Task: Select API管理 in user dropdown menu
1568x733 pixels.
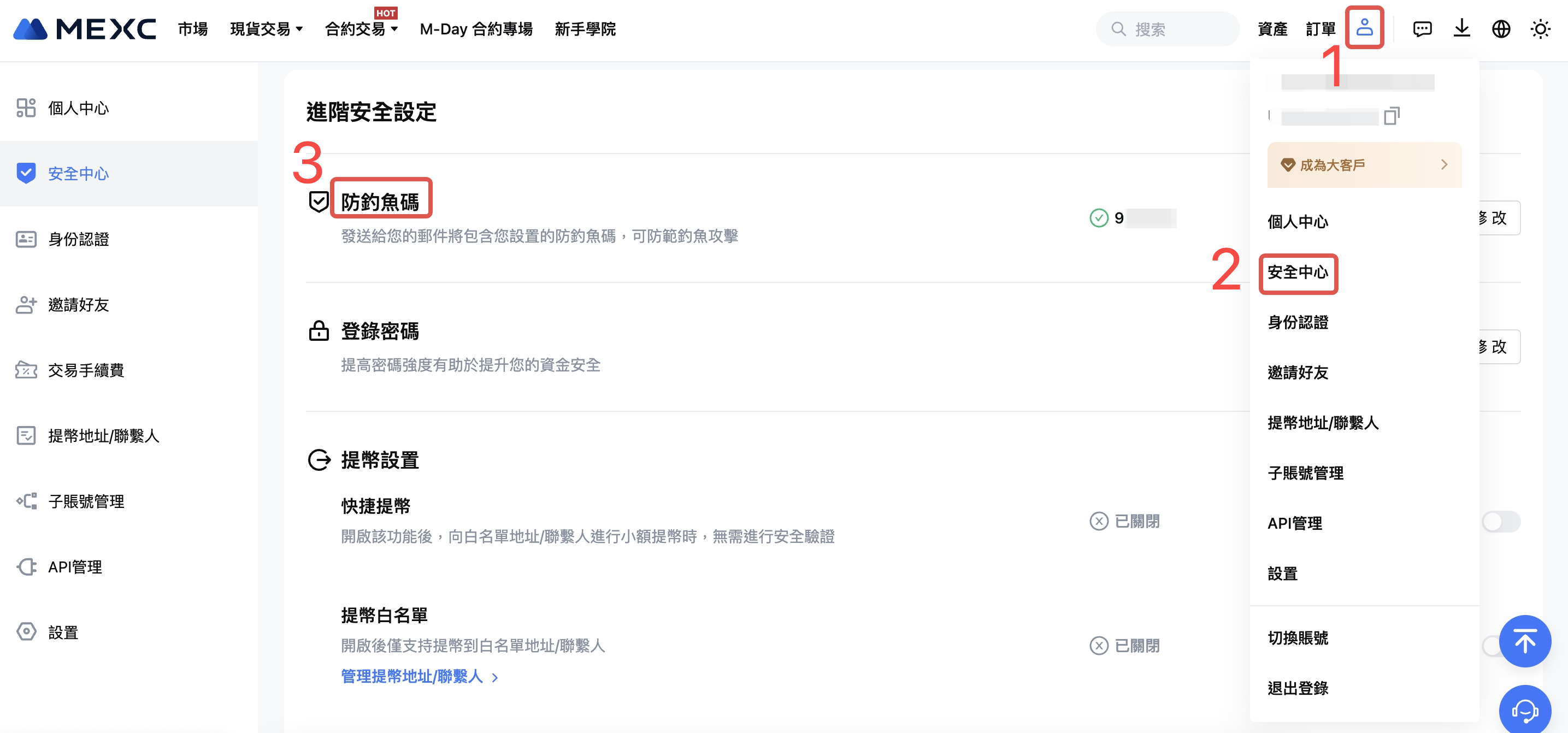Action: pyautogui.click(x=1295, y=523)
